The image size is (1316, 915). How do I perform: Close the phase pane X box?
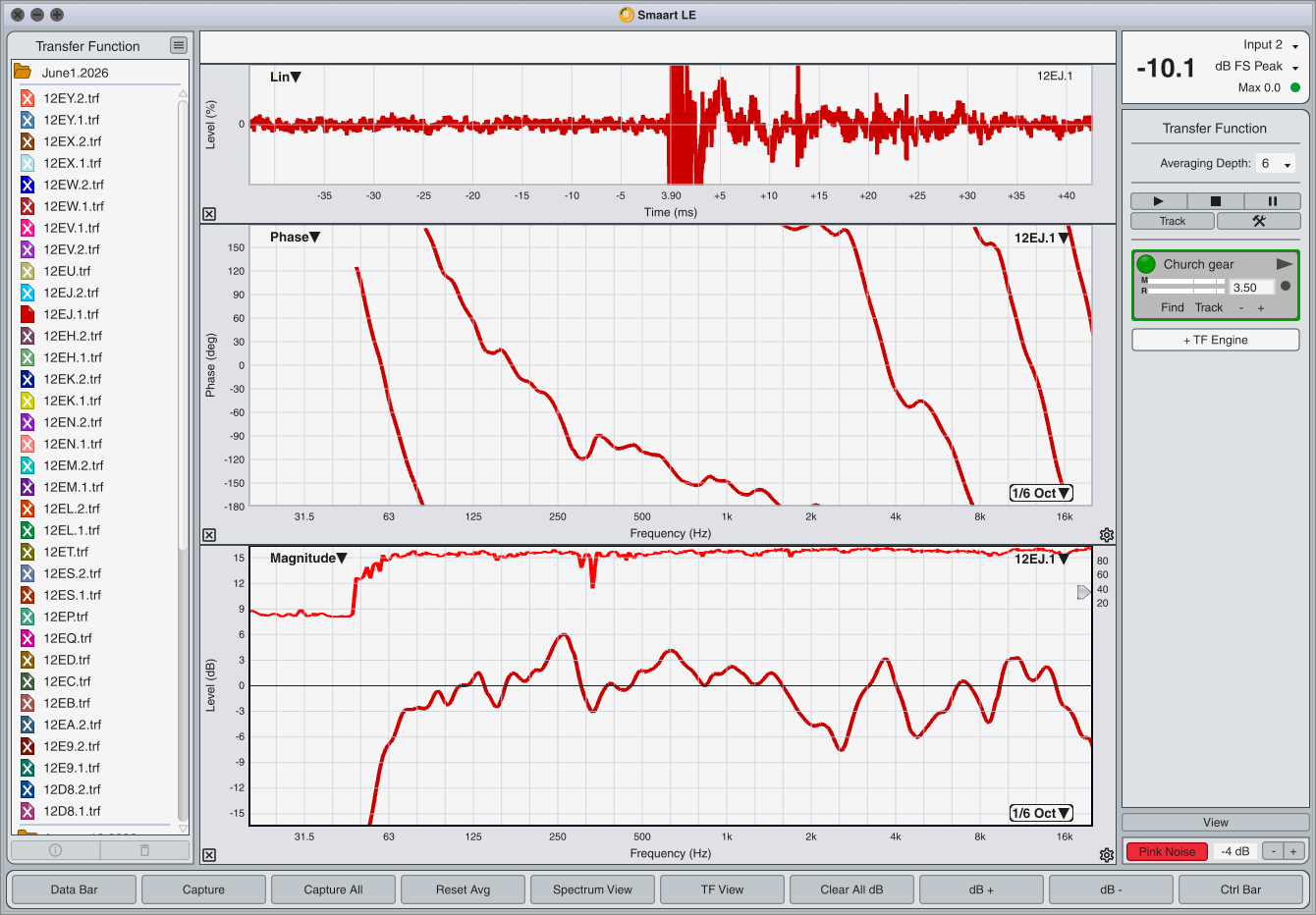[209, 535]
